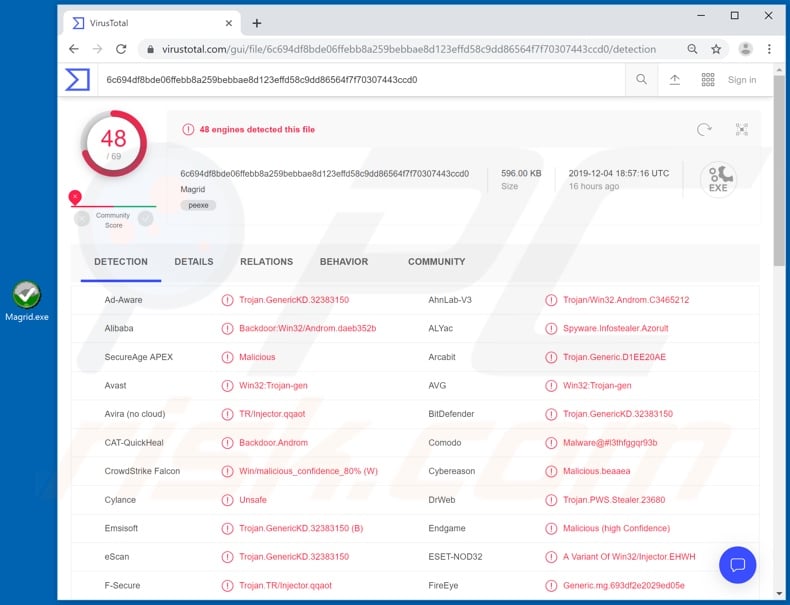Click the 48 / 69 detection score circle
790x605 pixels.
114,144
